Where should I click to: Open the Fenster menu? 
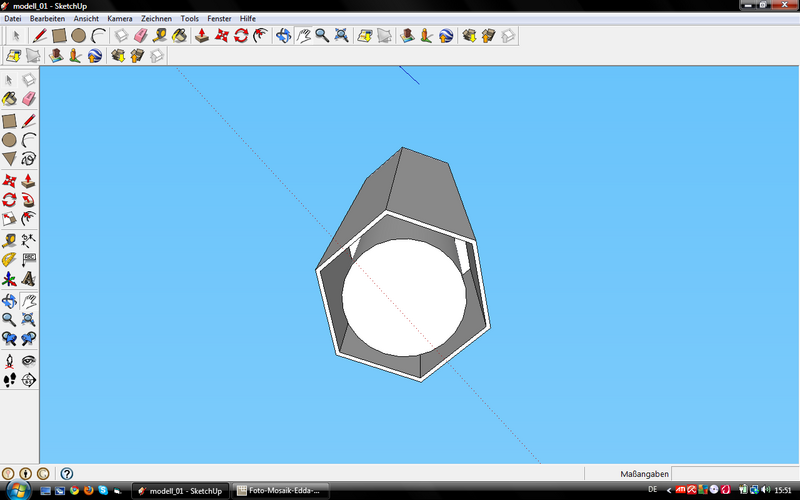click(x=219, y=18)
